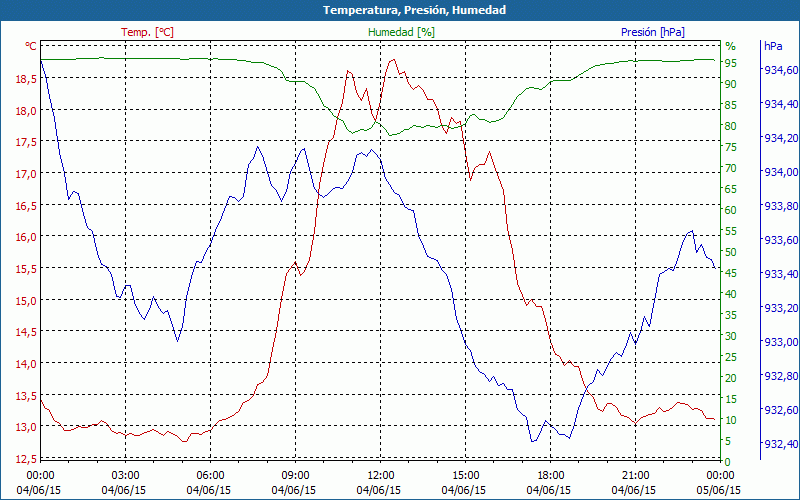This screenshot has width=800, height=500.
Task: Click the 21:00 time axis label
Action: coord(635,476)
